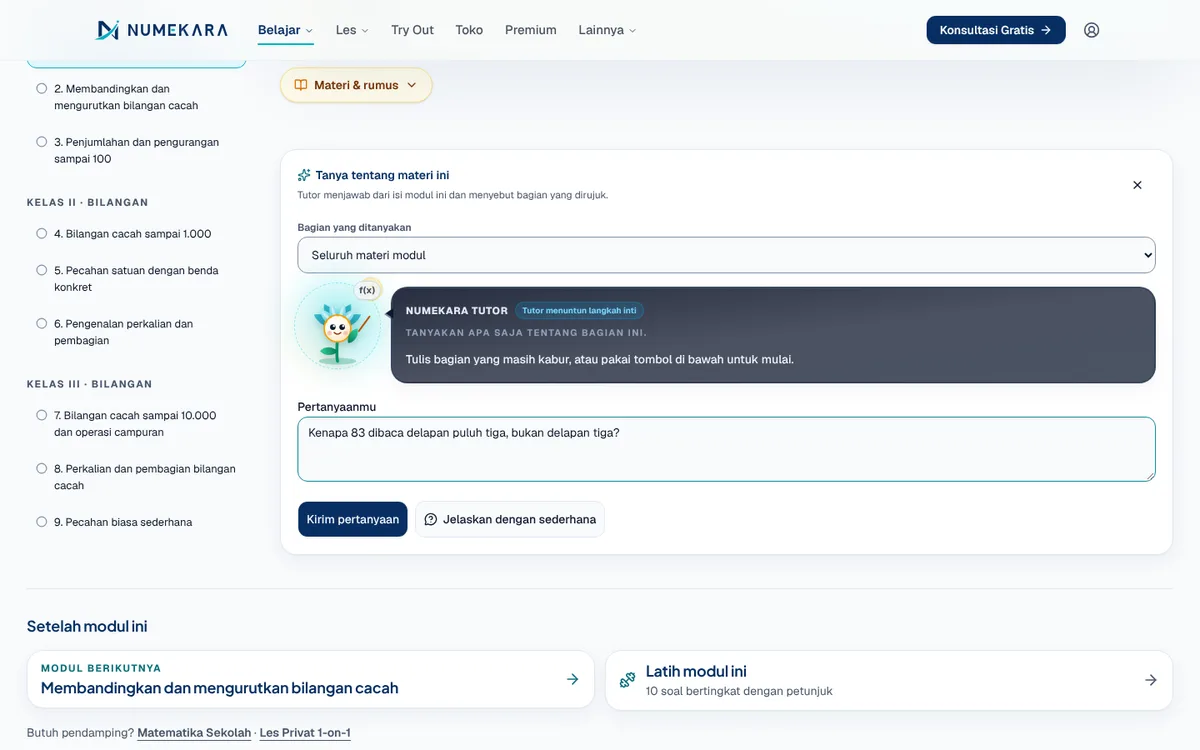Viewport: 1200px width, 750px height.
Task: Click the dumbbell icon on Latih modul ini
Action: pyautogui.click(x=628, y=680)
